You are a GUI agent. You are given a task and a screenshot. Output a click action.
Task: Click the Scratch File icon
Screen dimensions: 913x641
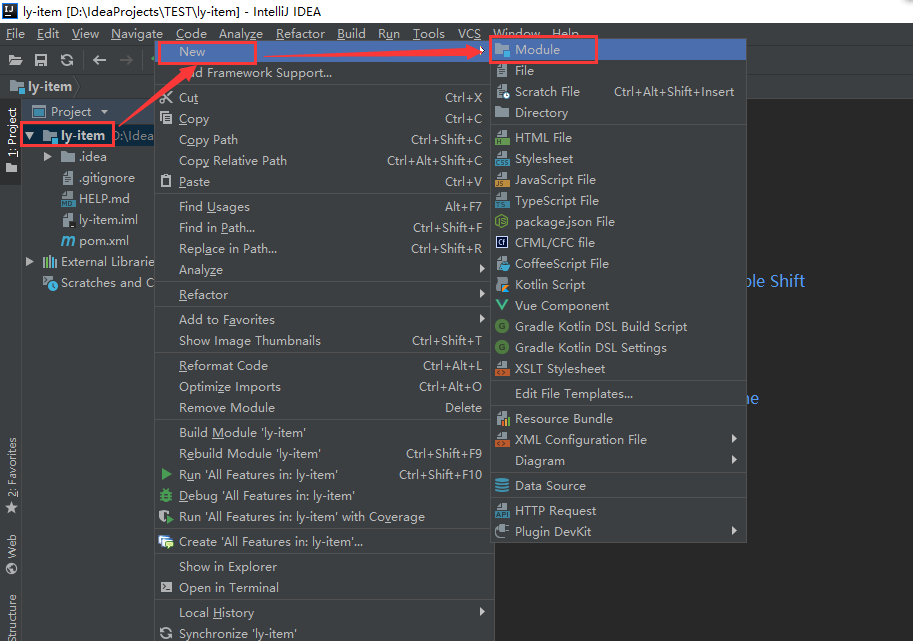(502, 92)
